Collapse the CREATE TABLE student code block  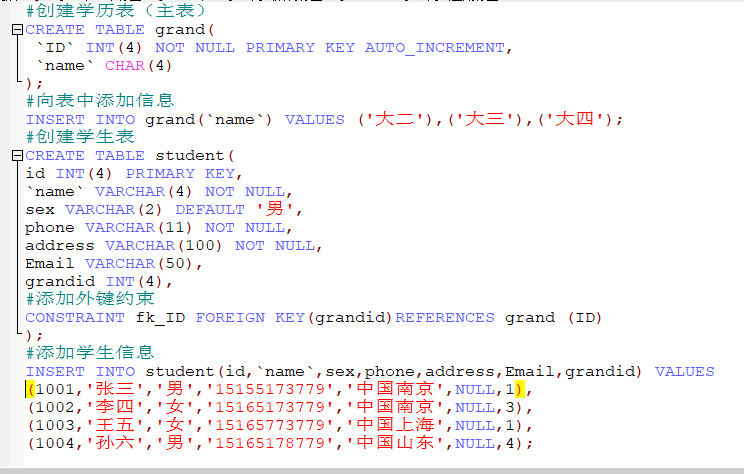17,156
